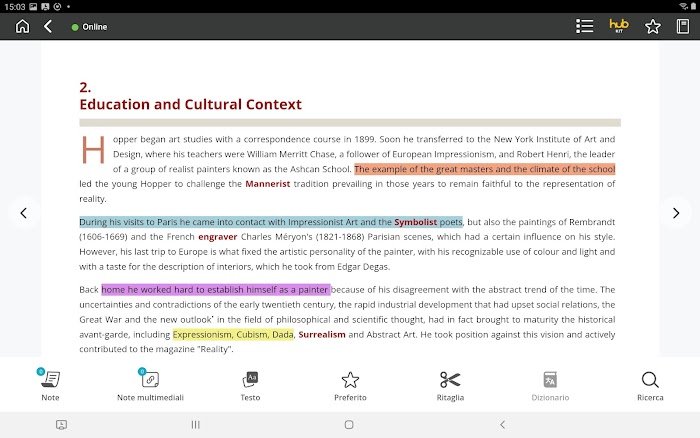Tap the star bookmark icon in header
700x438 pixels.
(x=653, y=26)
